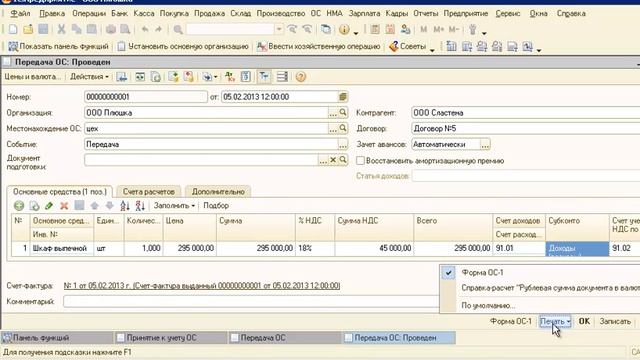Click the Подбор button
The image size is (640, 360).
216,206
